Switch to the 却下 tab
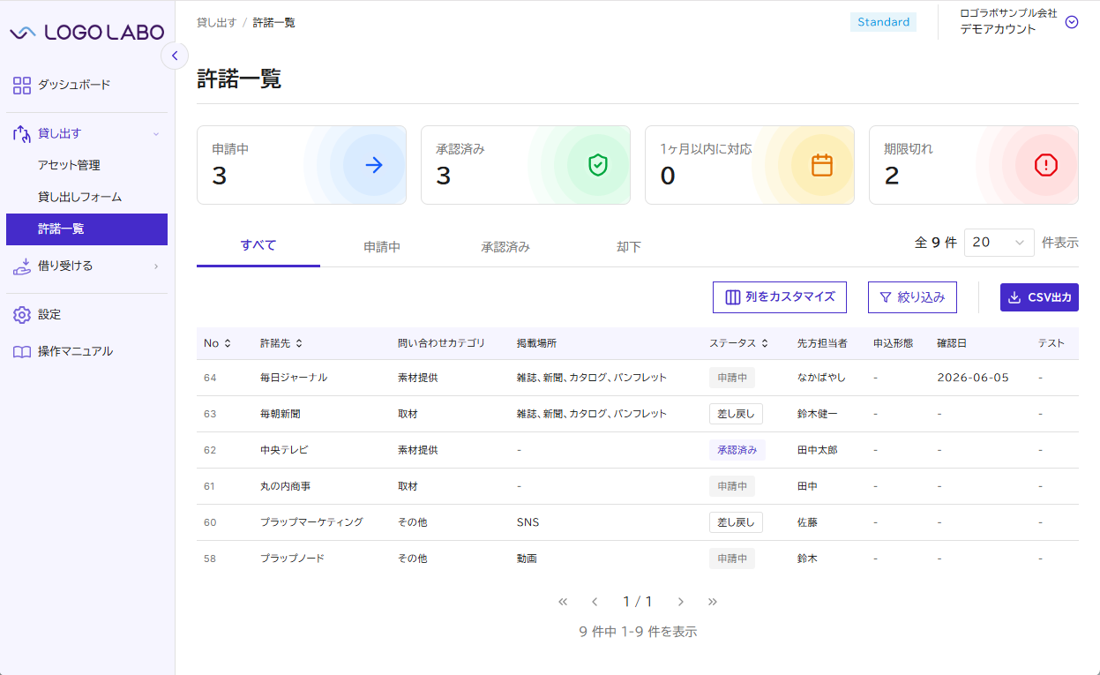The width and height of the screenshot is (1100, 675). click(629, 247)
